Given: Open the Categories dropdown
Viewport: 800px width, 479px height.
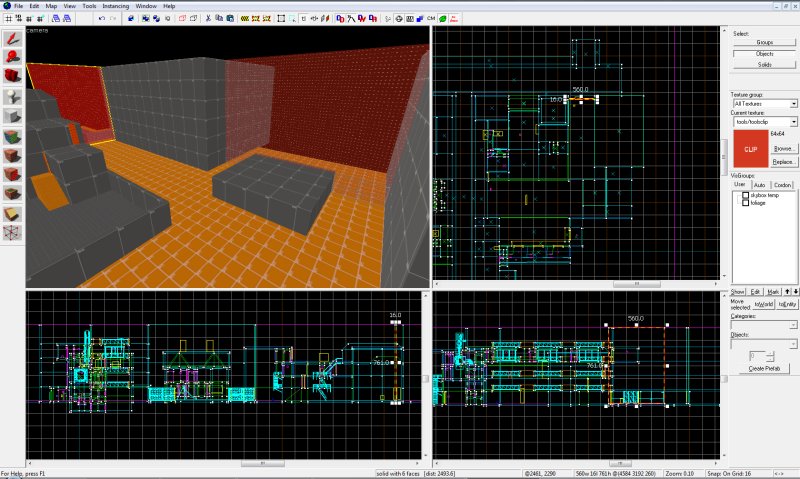Looking at the screenshot, I should coord(764,325).
